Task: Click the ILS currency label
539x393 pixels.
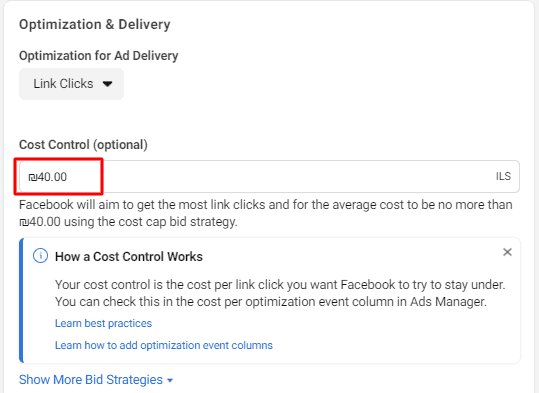Action: click(x=503, y=176)
